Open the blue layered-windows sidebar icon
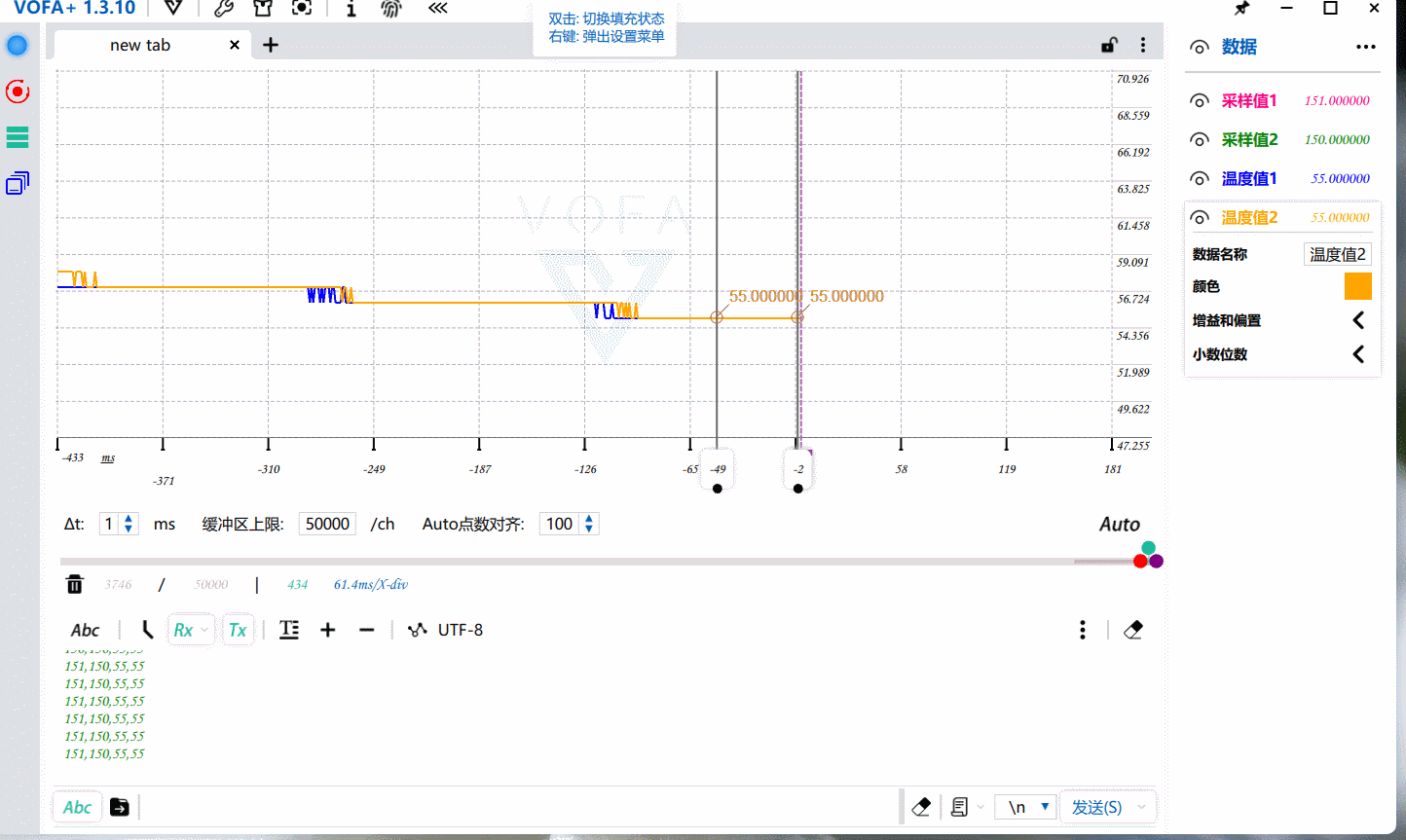Screen dimensions: 1406x840 pos(18,183)
